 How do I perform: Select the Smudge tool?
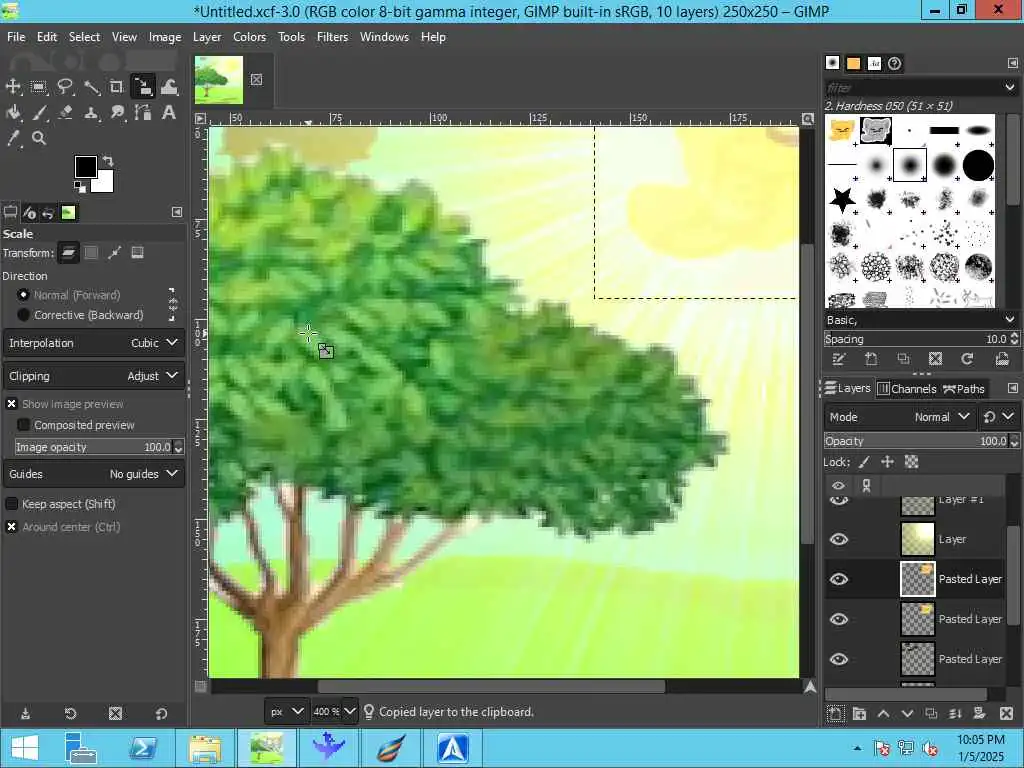click(x=116, y=112)
